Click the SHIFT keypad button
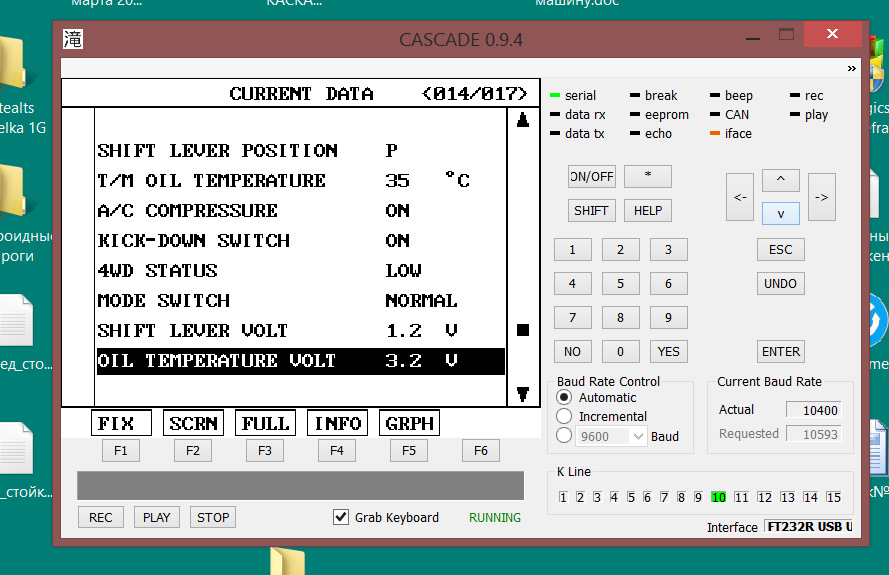 point(591,210)
